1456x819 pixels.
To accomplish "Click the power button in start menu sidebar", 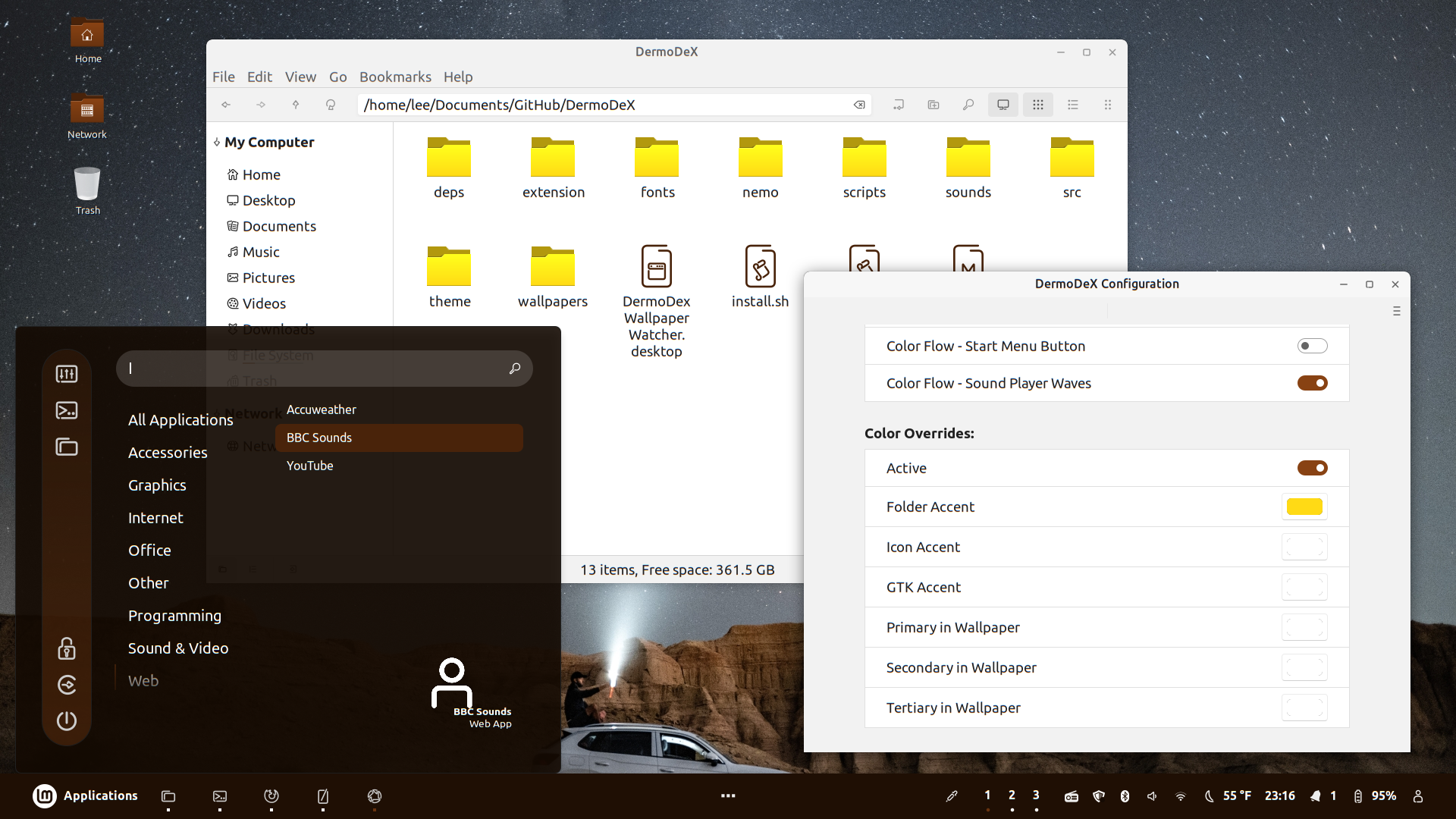I will [67, 720].
